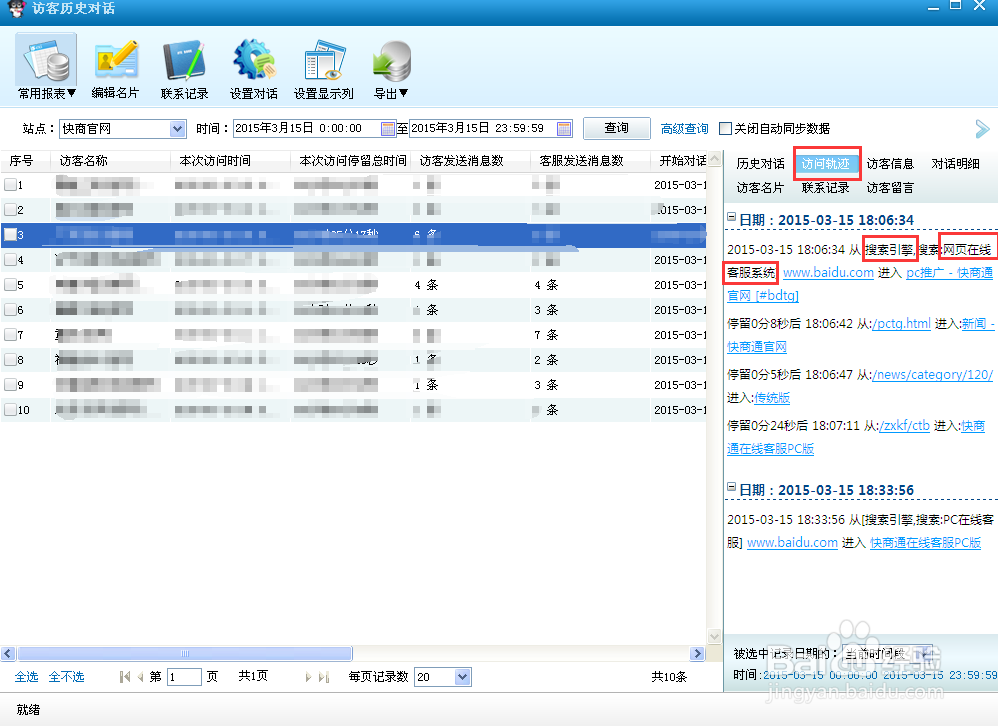This screenshot has width=998, height=726.
Task: Tick the checkbox for row 5
Action: [10, 285]
